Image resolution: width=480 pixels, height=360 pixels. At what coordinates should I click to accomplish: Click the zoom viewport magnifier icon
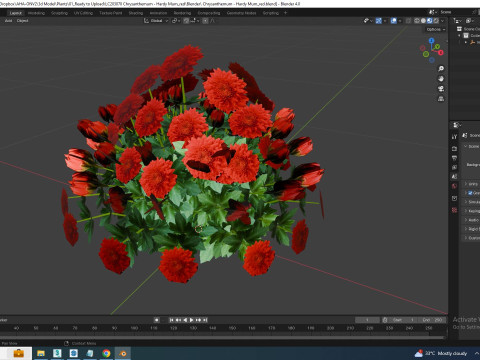point(441,69)
